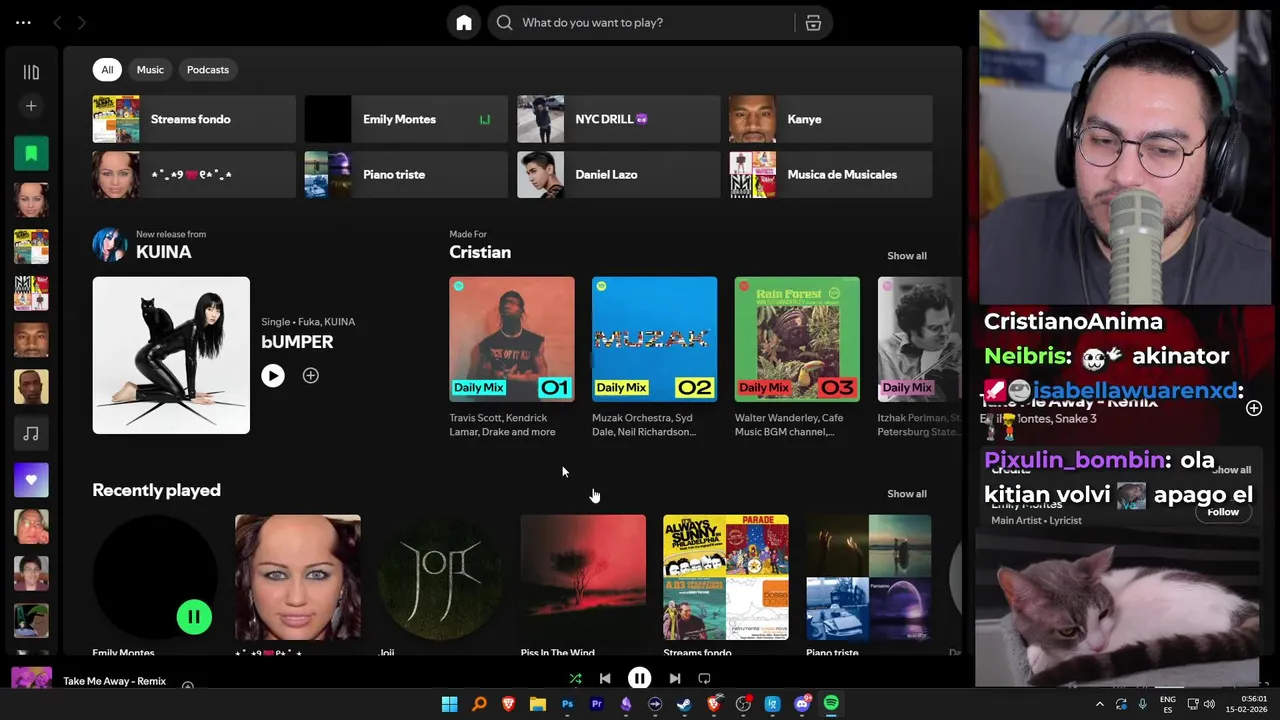Toggle repeat in the player bar
Screen dimensions: 1280x720
704,678
